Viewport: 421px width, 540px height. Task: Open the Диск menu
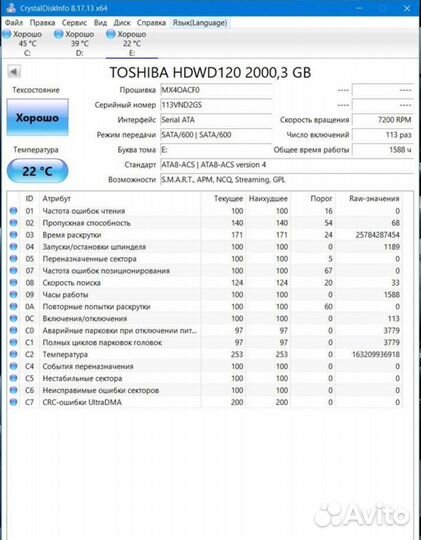(122, 23)
